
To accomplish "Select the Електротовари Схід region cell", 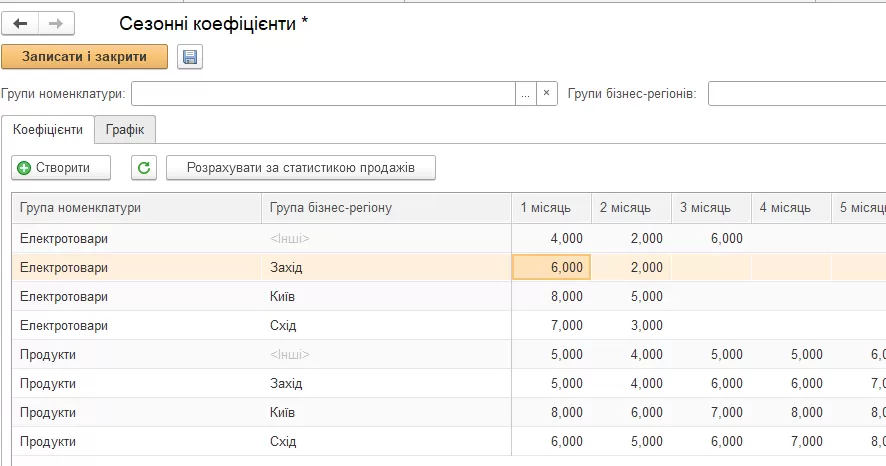I will (x=386, y=325).
